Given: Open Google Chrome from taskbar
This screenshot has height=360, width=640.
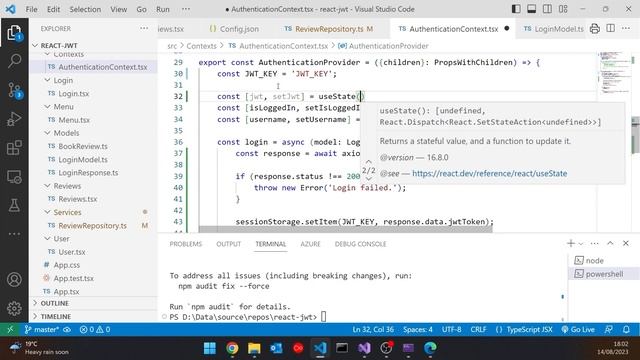Looking at the screenshot, I should 232,348.
